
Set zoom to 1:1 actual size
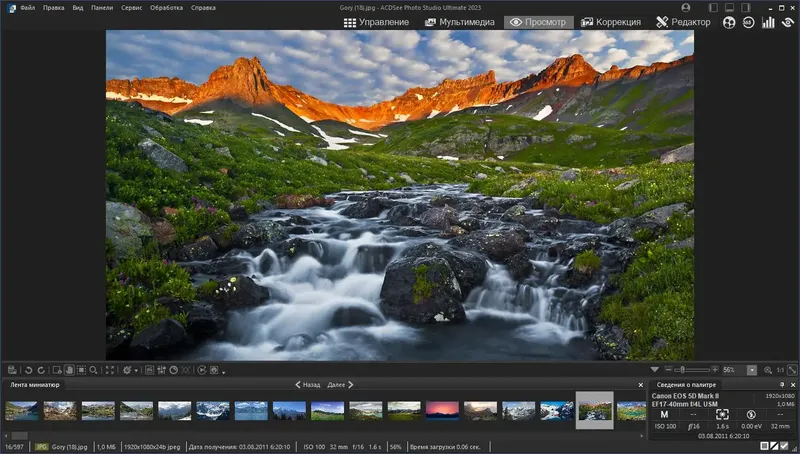(x=780, y=370)
